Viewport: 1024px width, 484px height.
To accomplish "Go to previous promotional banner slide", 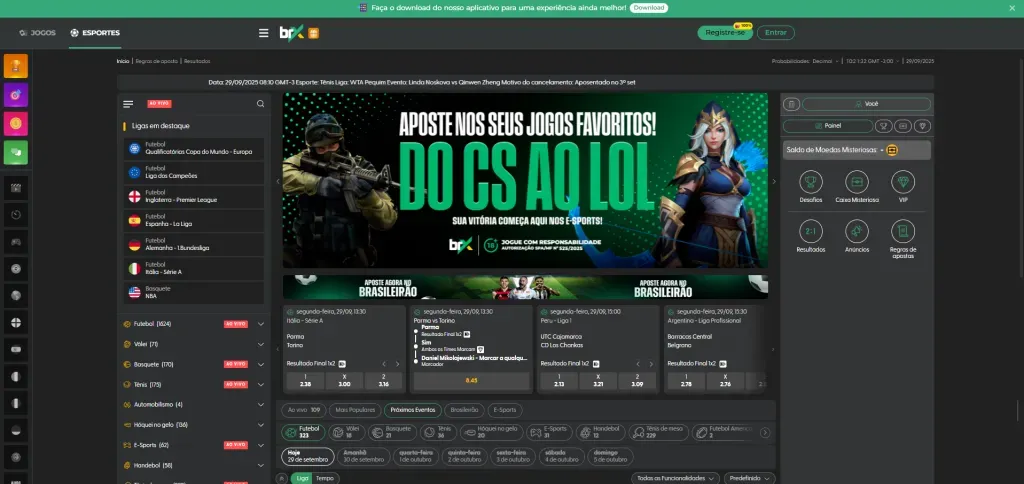I will [278, 182].
